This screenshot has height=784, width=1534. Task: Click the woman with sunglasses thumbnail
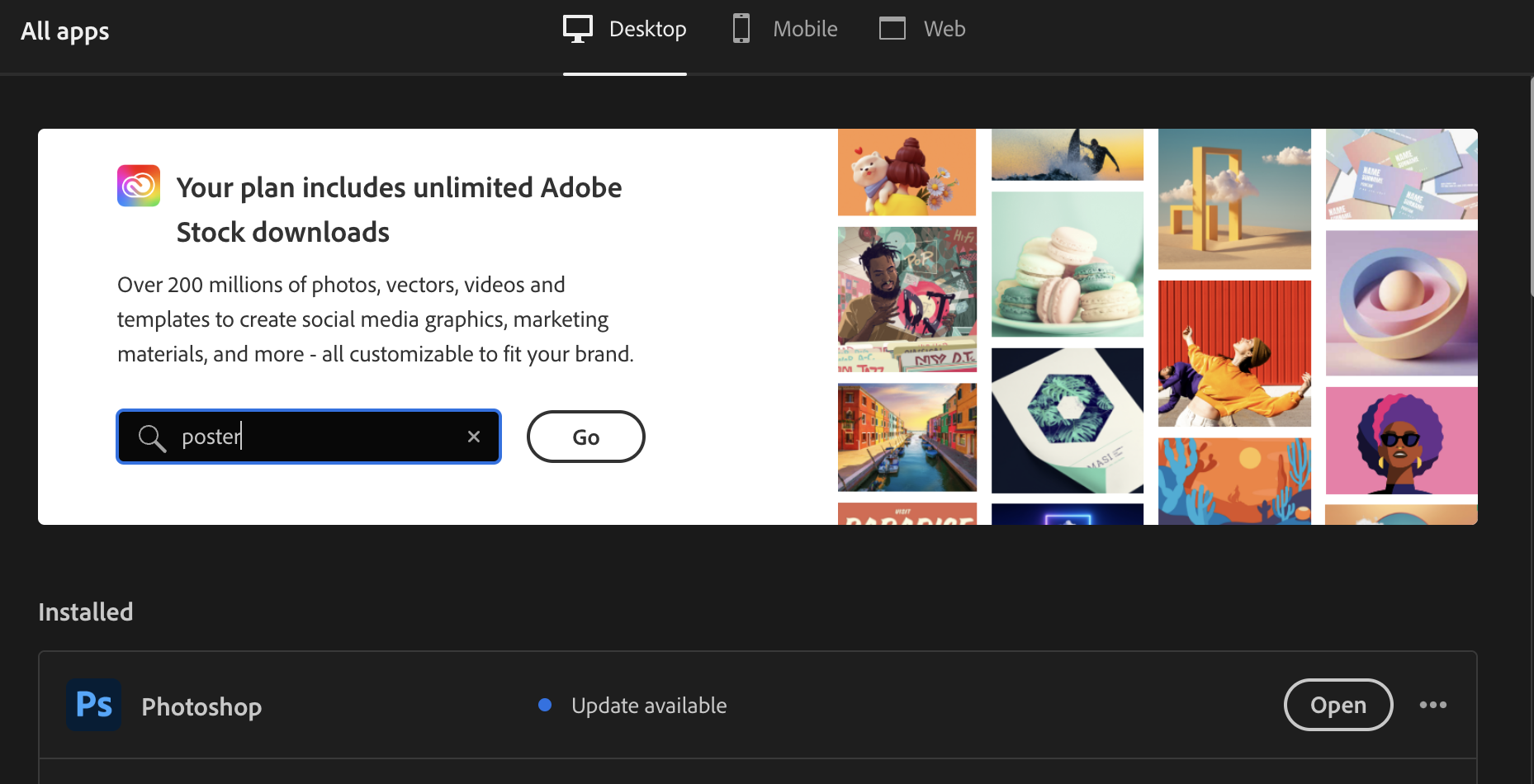(1400, 440)
